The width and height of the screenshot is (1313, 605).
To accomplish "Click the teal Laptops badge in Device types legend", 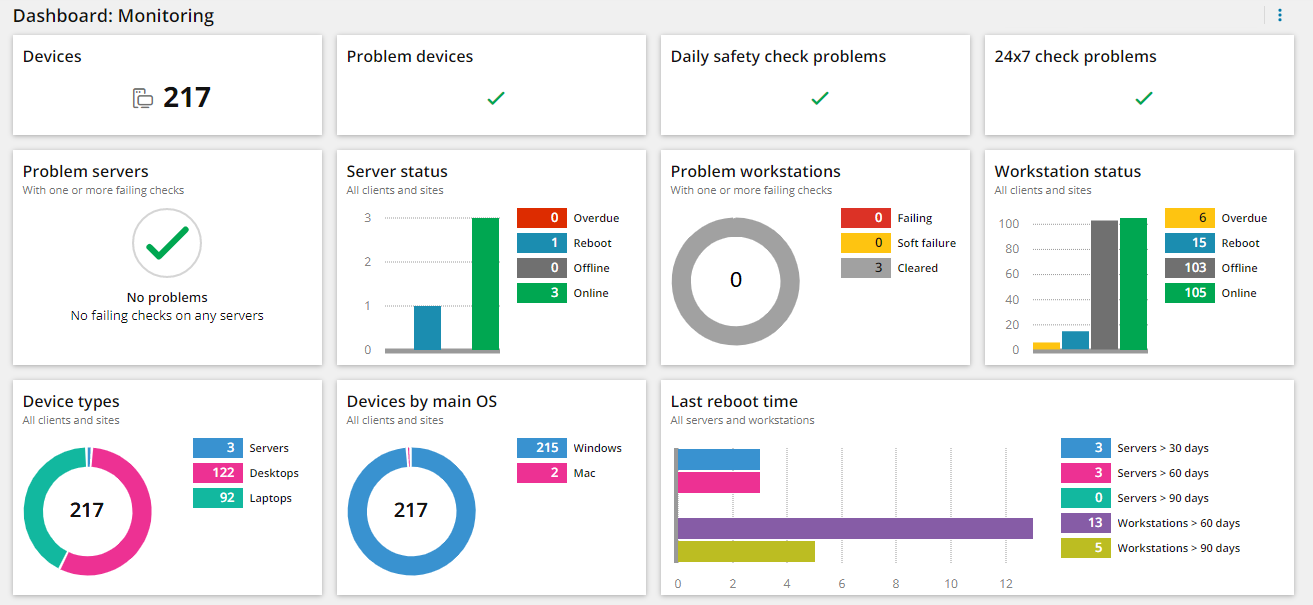I will (217, 497).
